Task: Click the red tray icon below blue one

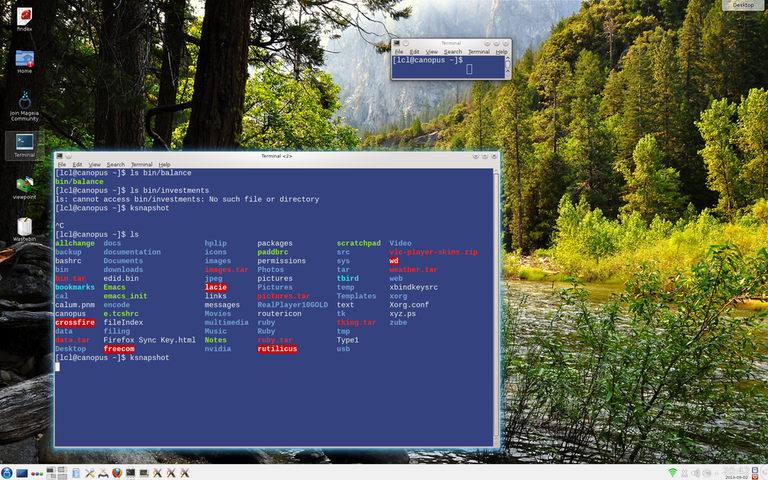Action: coord(755,477)
